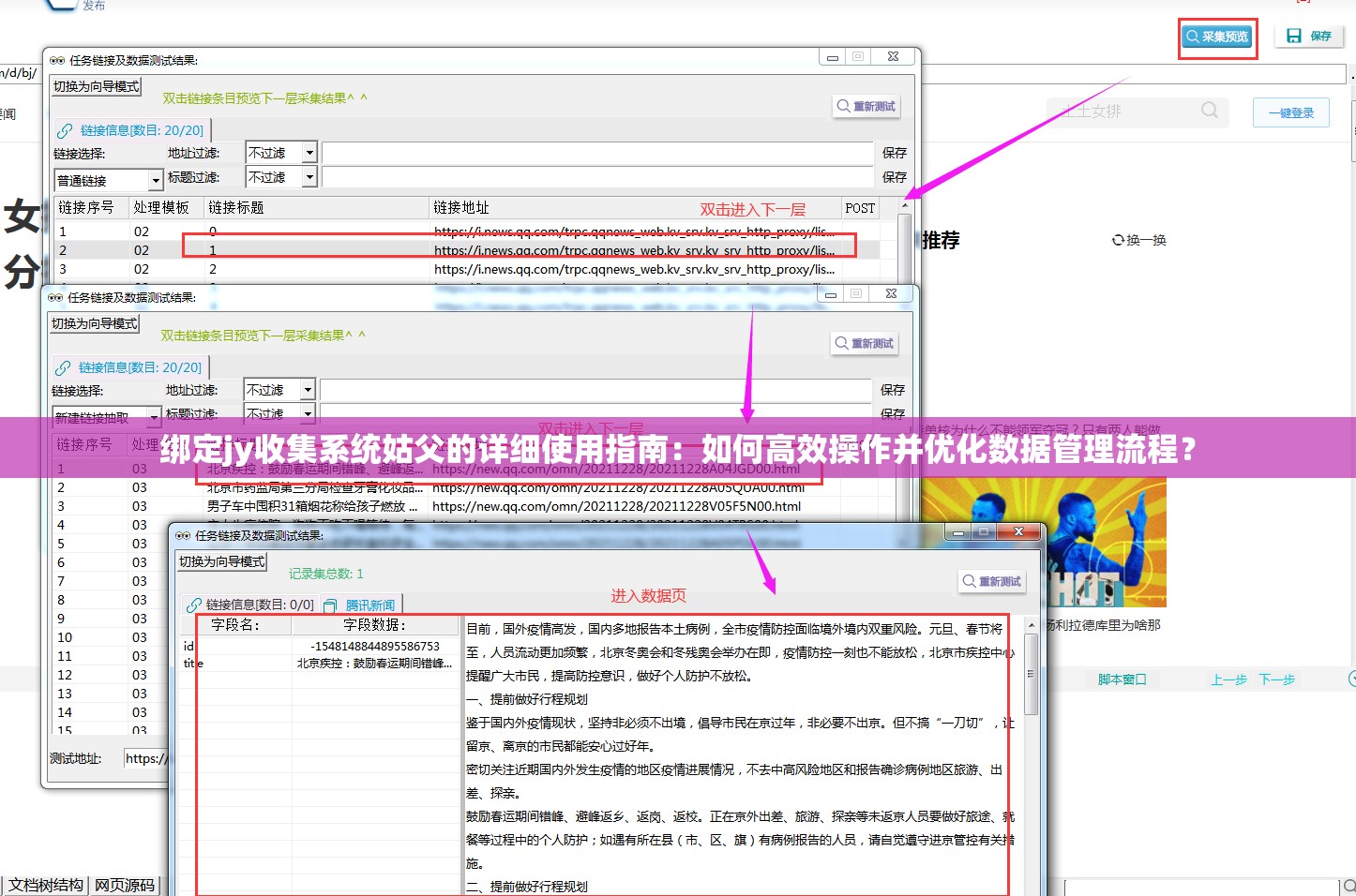Image resolution: width=1356 pixels, height=896 pixels.
Task: Click the search magnifier in the page search box
Action: tap(1210, 111)
